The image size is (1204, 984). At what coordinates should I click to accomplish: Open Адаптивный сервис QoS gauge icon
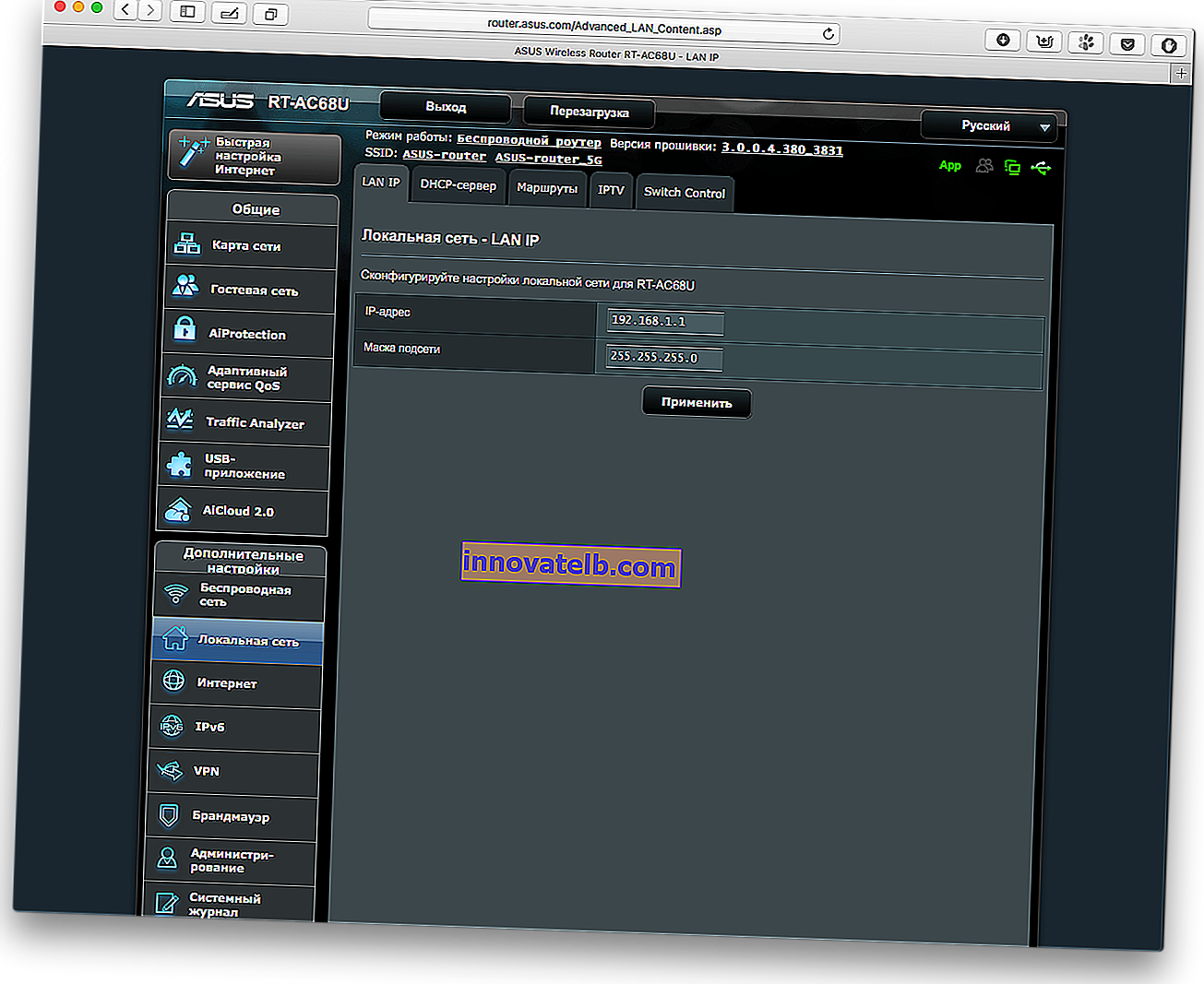point(182,375)
